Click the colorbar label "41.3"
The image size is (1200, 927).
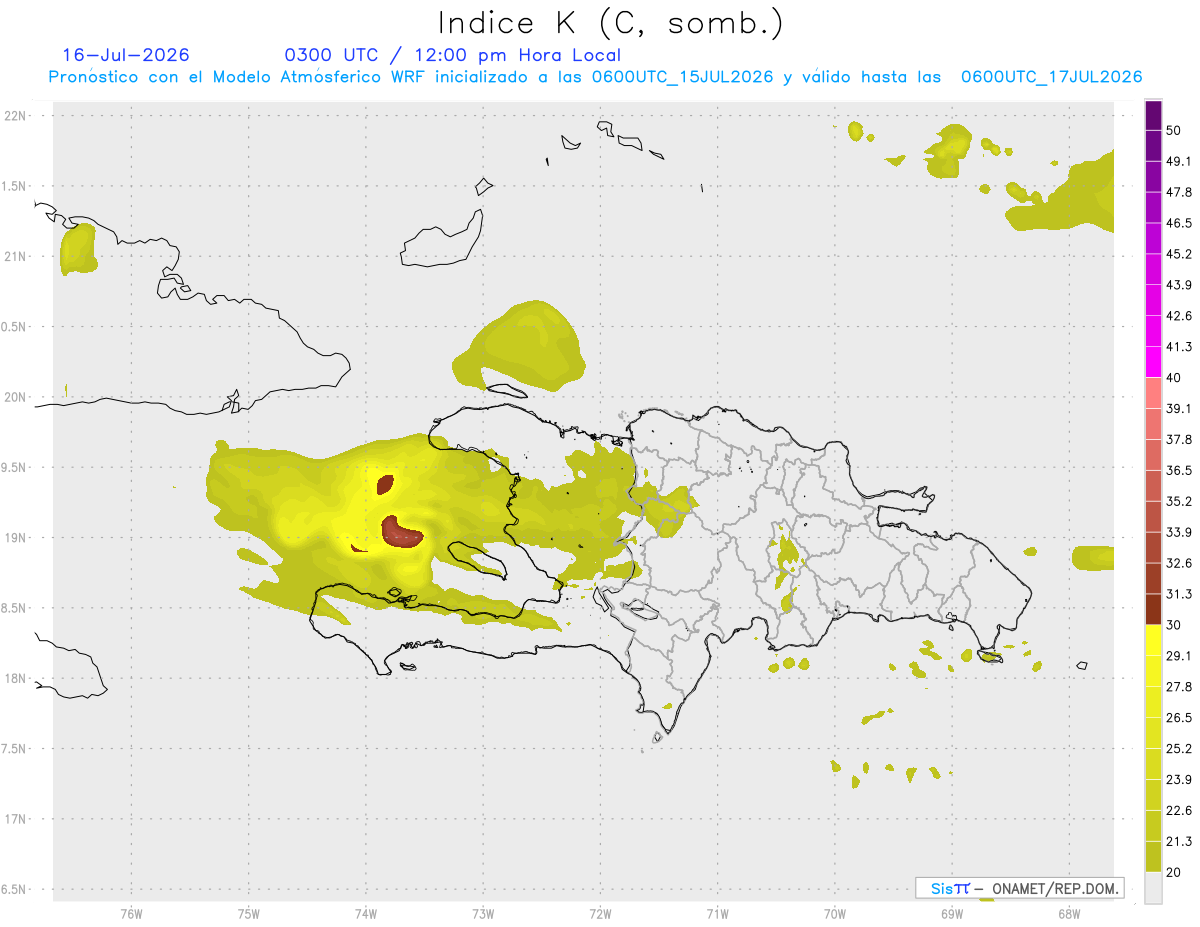click(x=1179, y=347)
